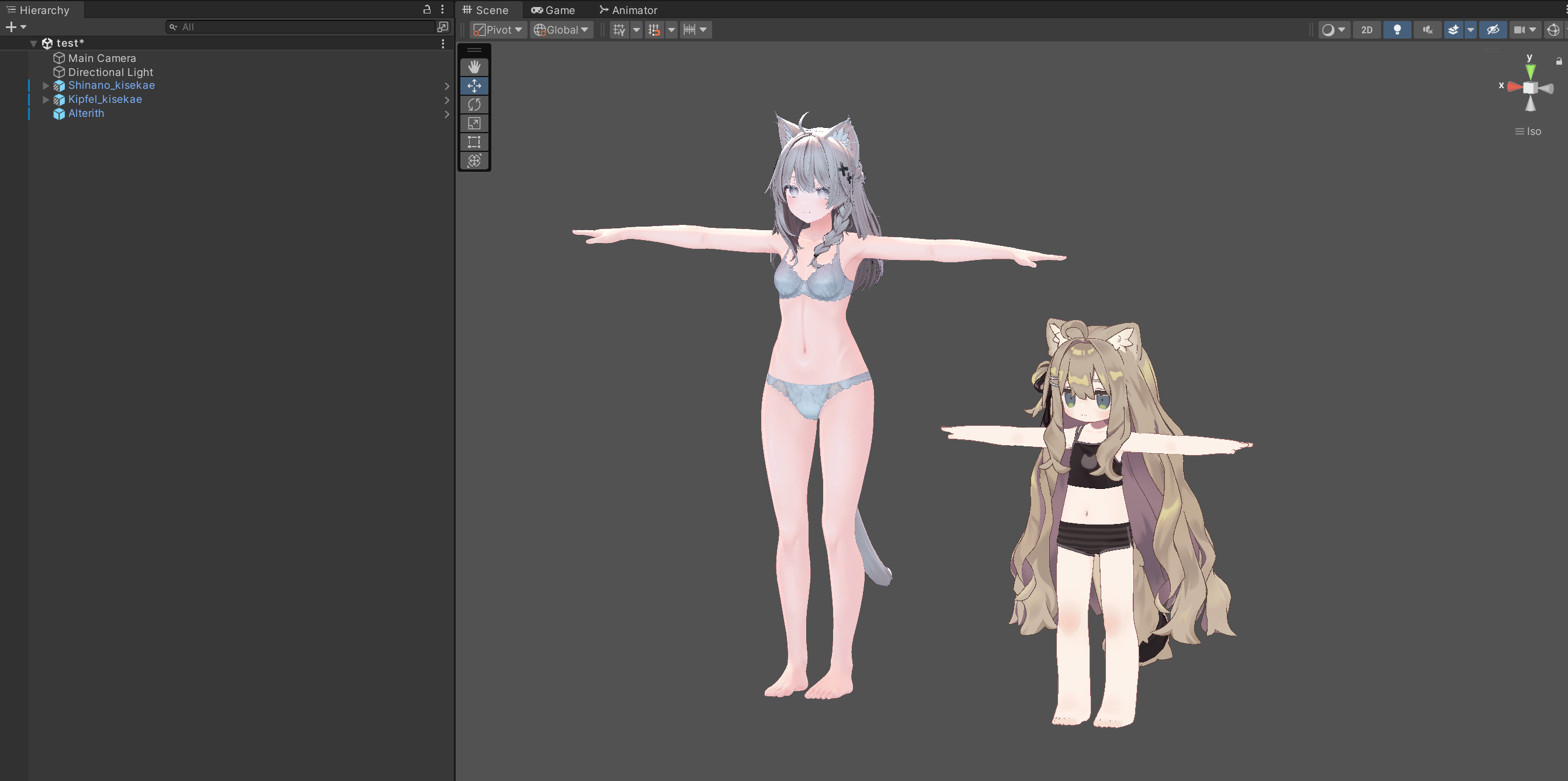This screenshot has height=781, width=1568.
Task: Click the Hierarchy create plus button
Action: [11, 27]
